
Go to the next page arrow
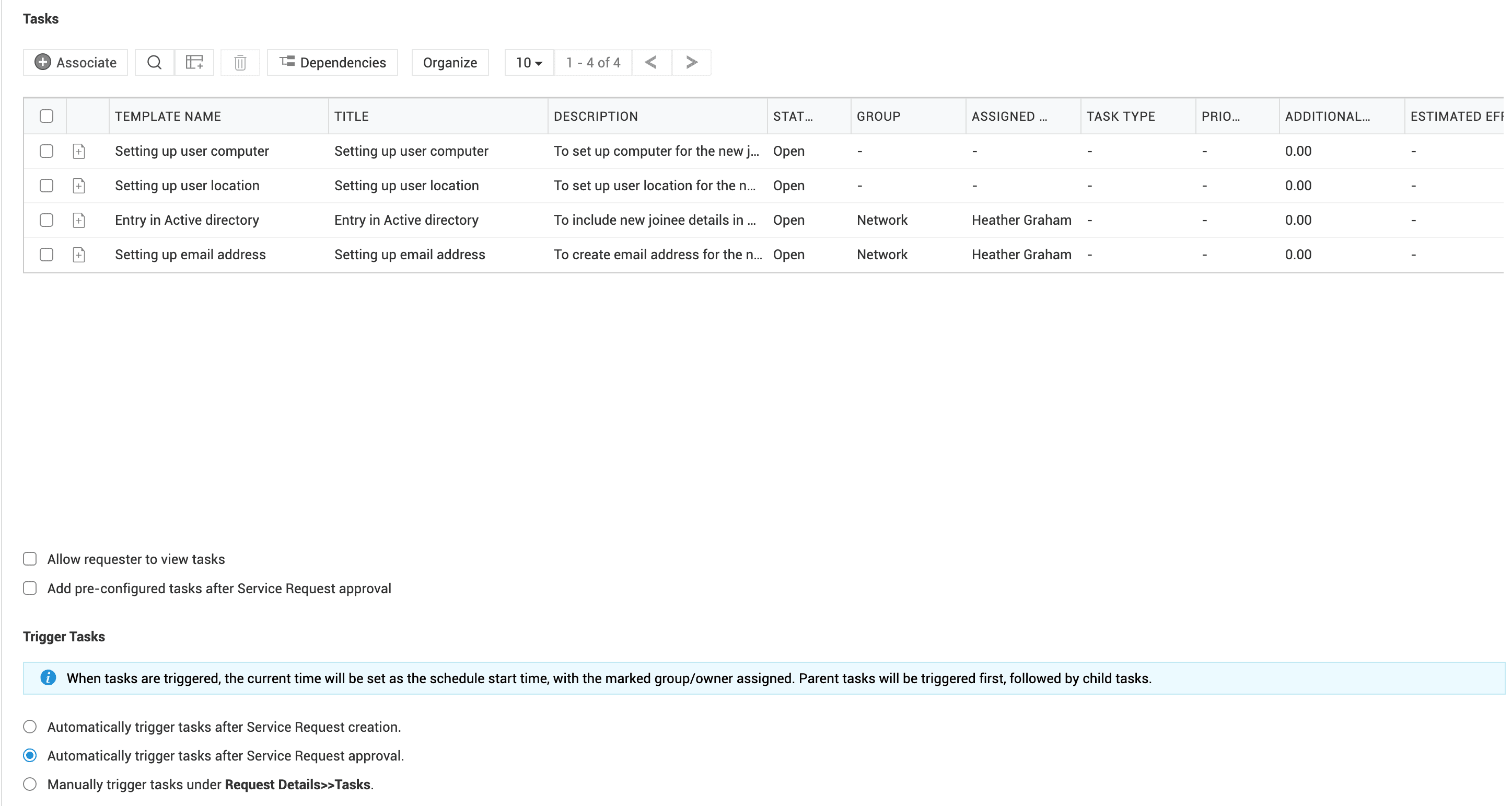point(691,62)
